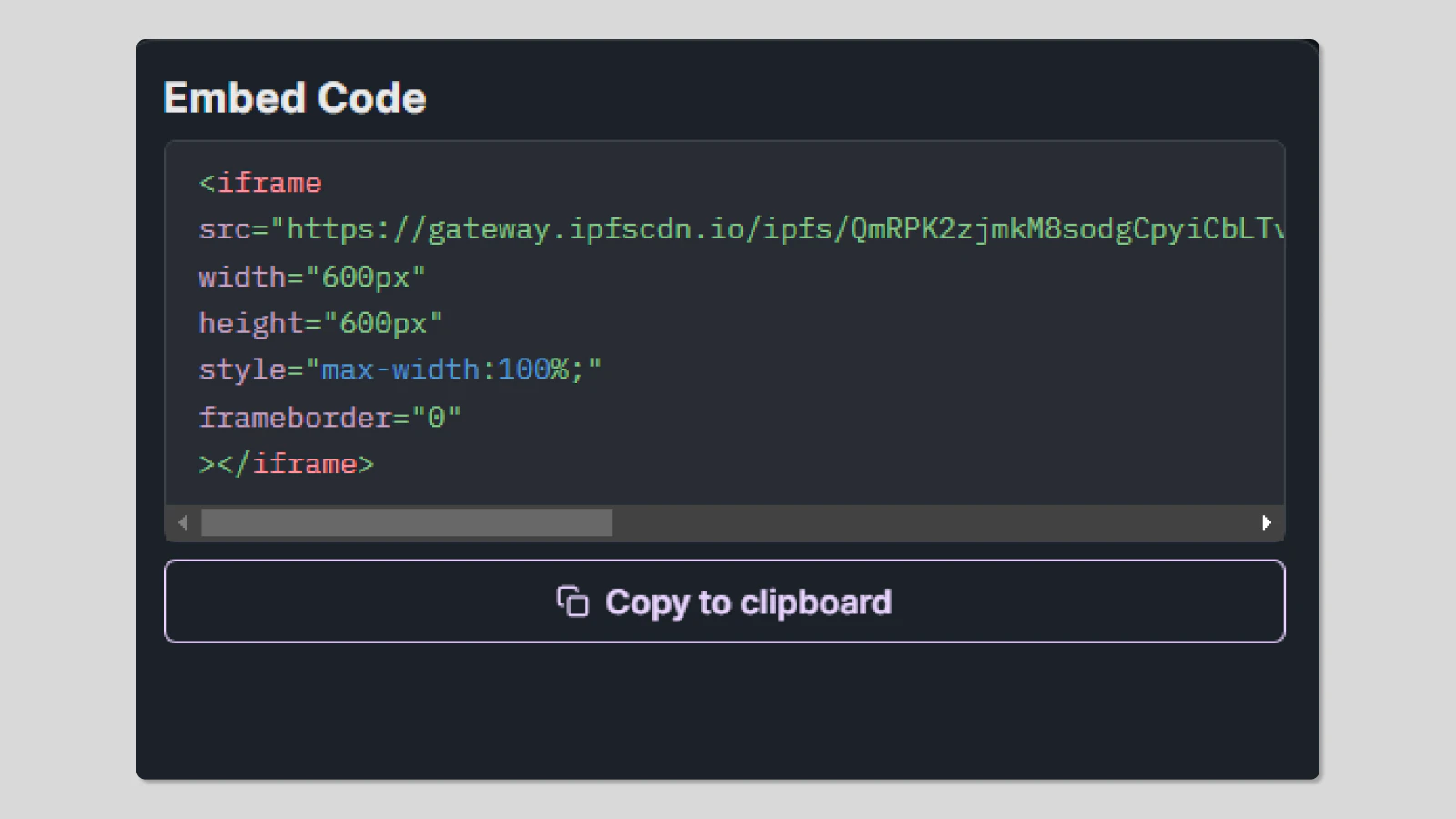Click the closing ></iframe> line
Screen dimensions: 1456x819
[x=286, y=464]
